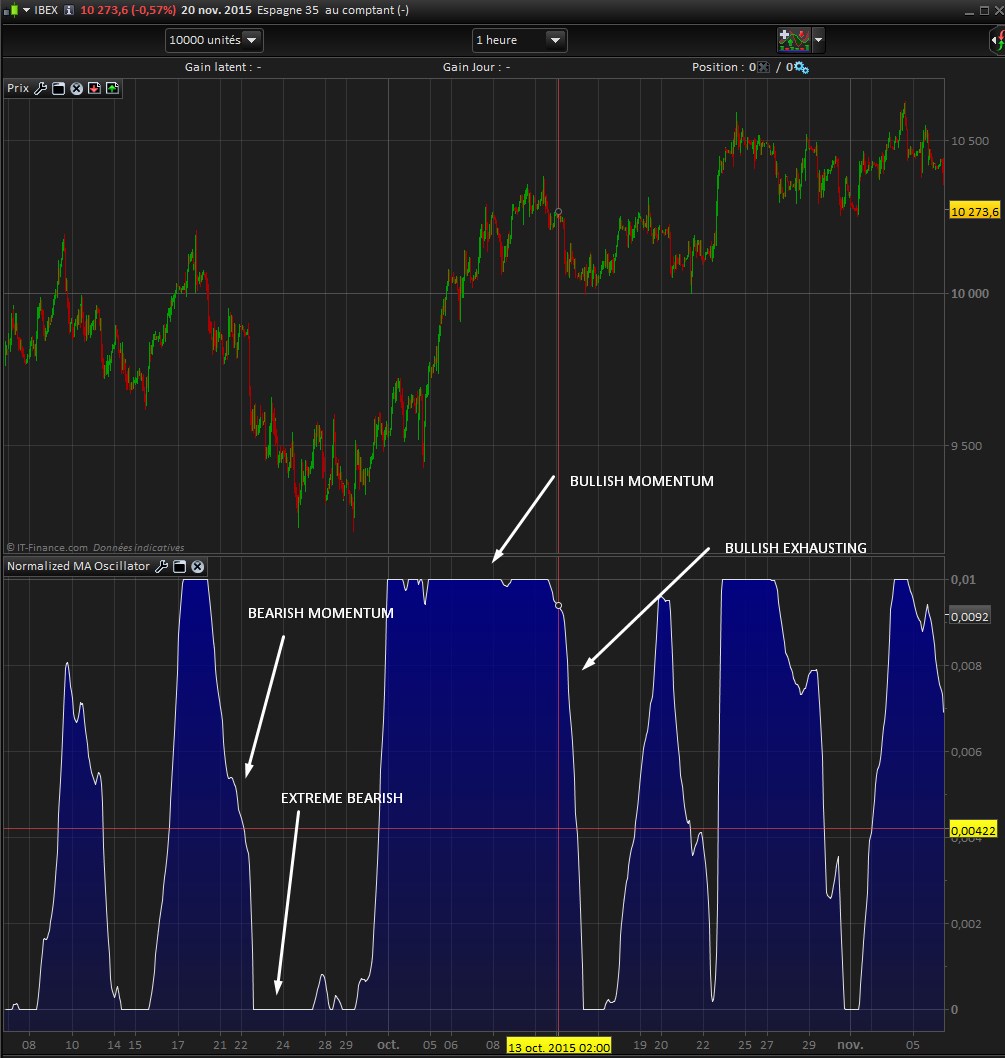1005x1058 pixels.
Task: Remove the Normalized MA Oscillator indicator
Action: [x=198, y=566]
